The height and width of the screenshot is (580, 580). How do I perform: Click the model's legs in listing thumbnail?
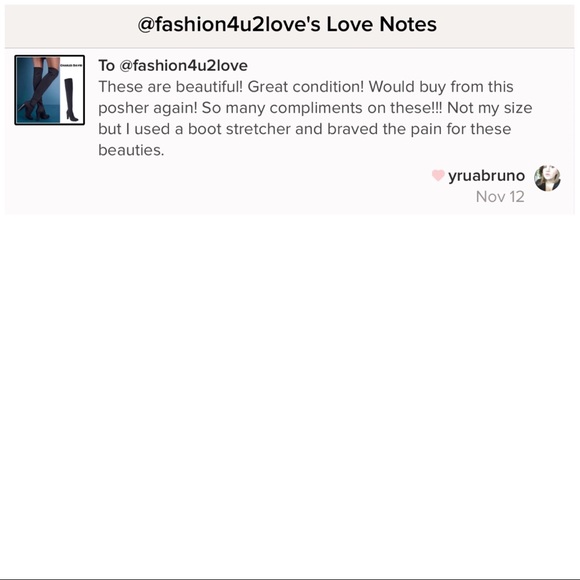[x=37, y=89]
